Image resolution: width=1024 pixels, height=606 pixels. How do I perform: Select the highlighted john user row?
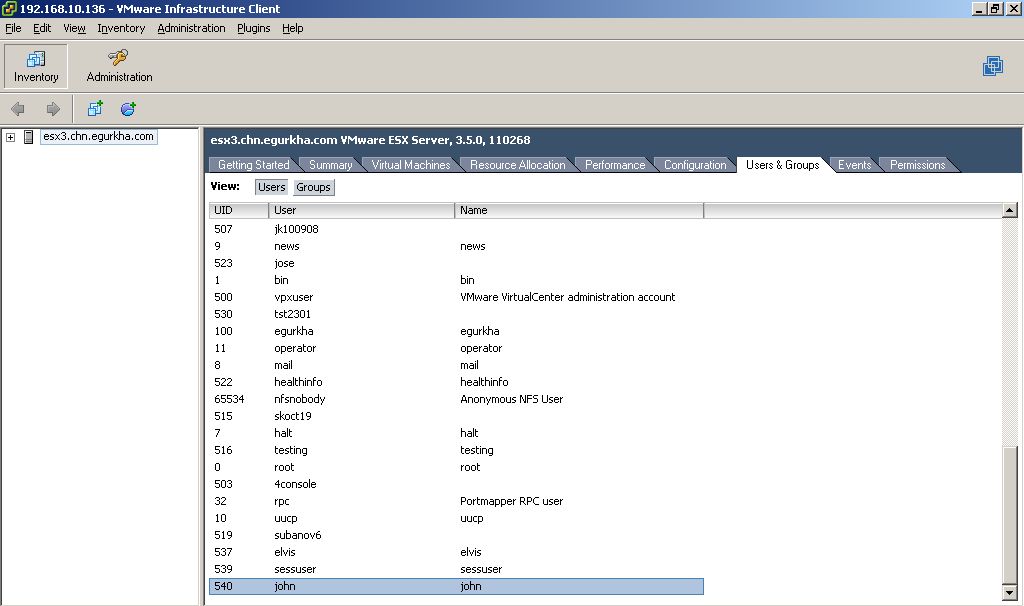(x=456, y=586)
